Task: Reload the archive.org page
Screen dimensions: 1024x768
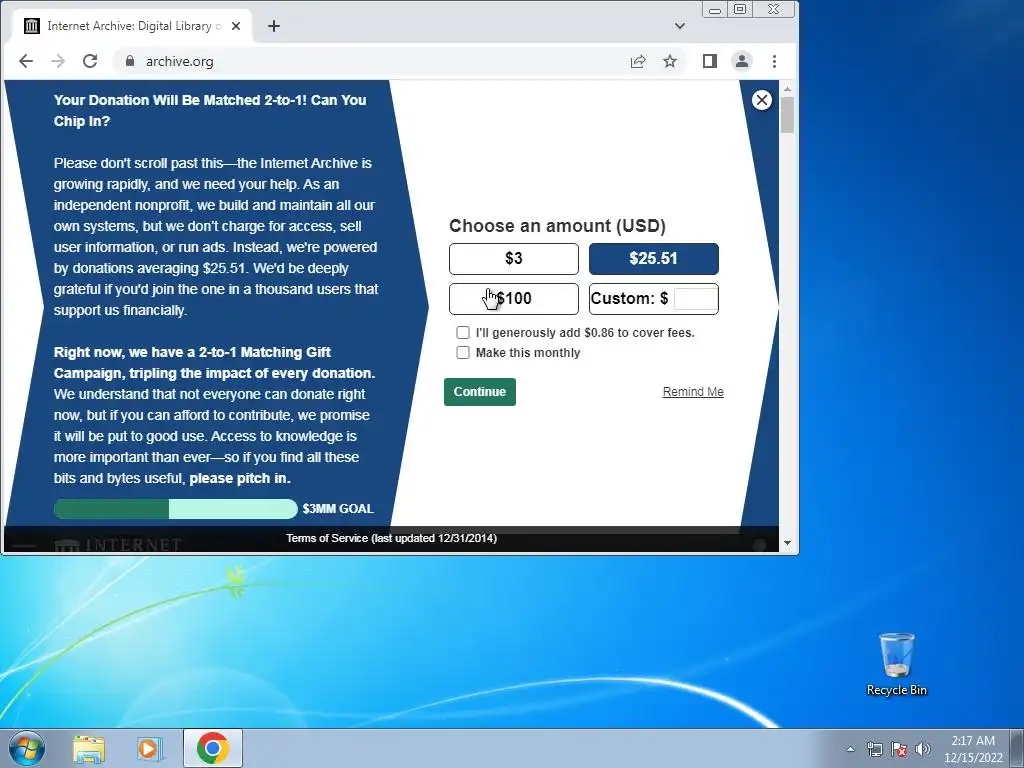Action: tap(90, 61)
